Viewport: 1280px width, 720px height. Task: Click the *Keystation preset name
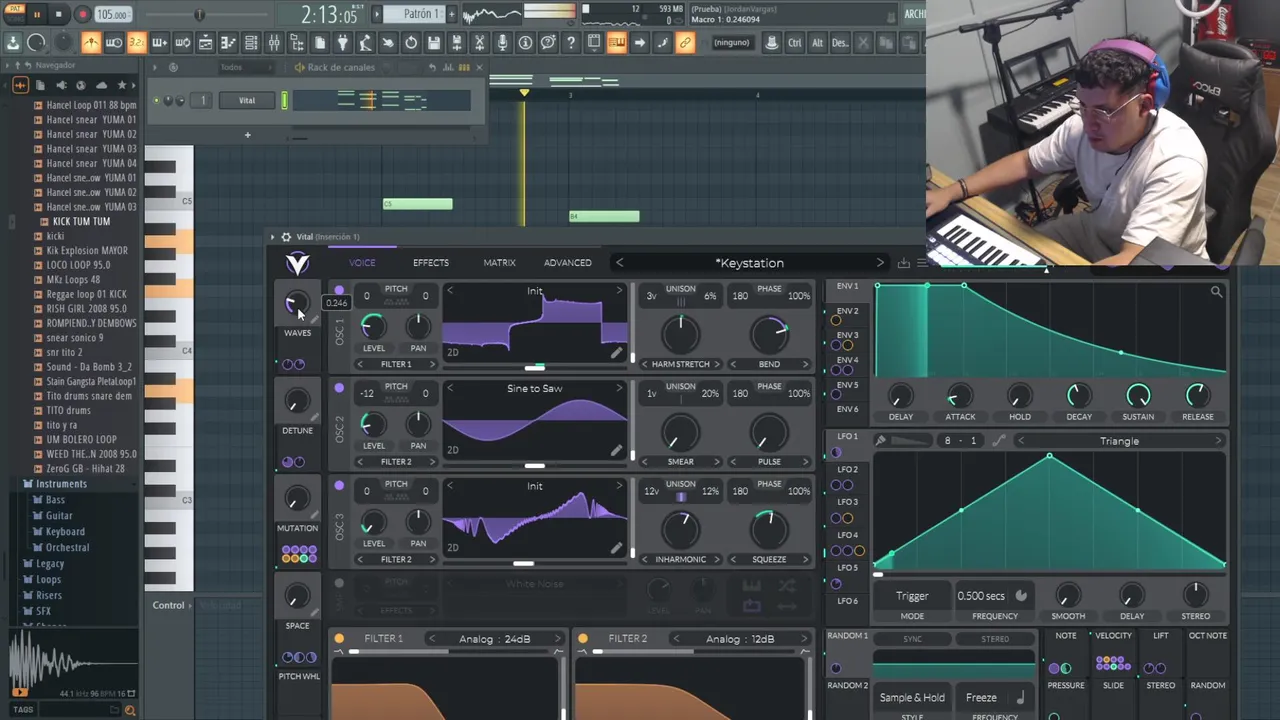pos(749,263)
